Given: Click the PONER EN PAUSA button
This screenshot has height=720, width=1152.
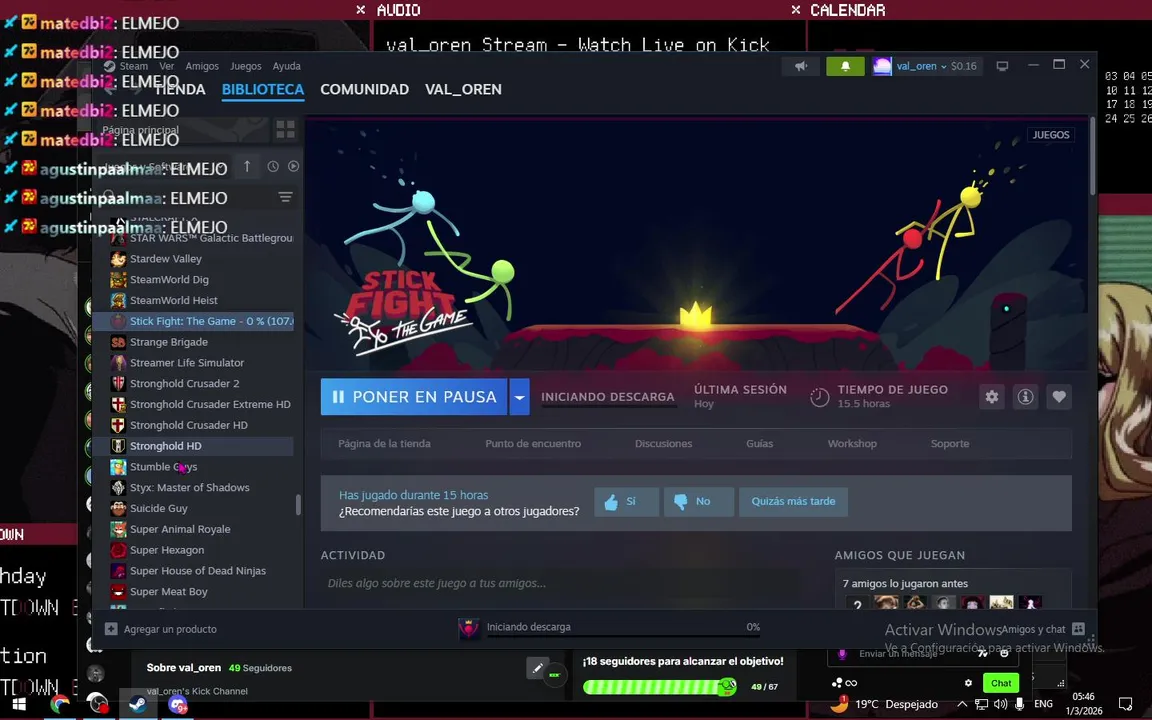Looking at the screenshot, I should coord(414,397).
